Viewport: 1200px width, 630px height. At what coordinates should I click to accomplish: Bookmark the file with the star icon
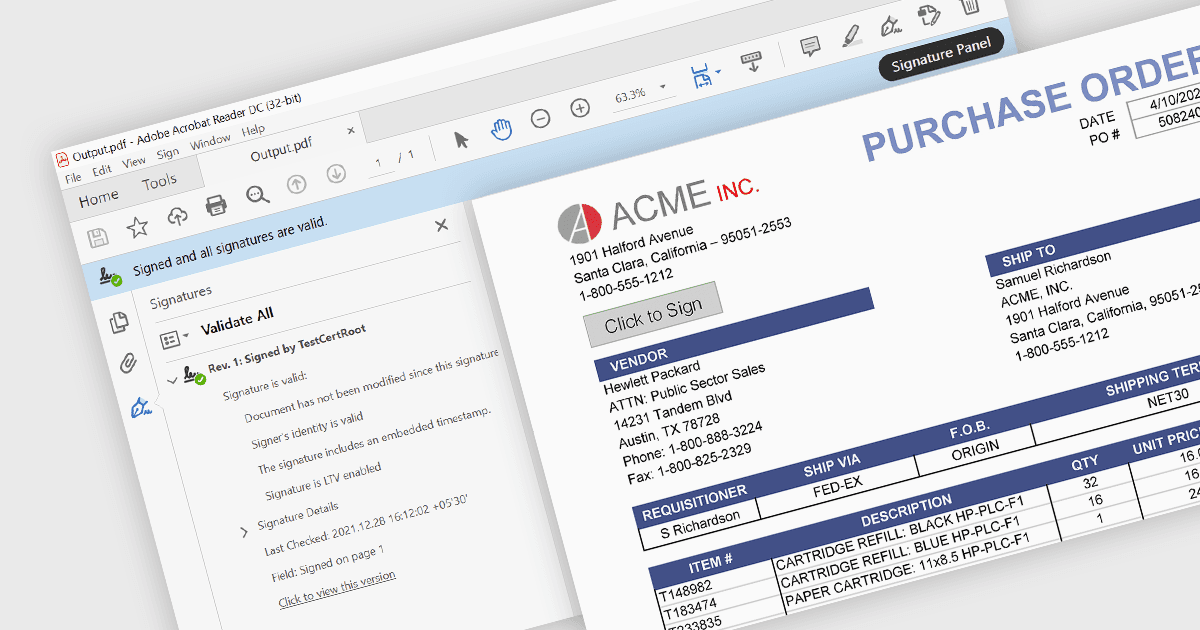pyautogui.click(x=137, y=228)
